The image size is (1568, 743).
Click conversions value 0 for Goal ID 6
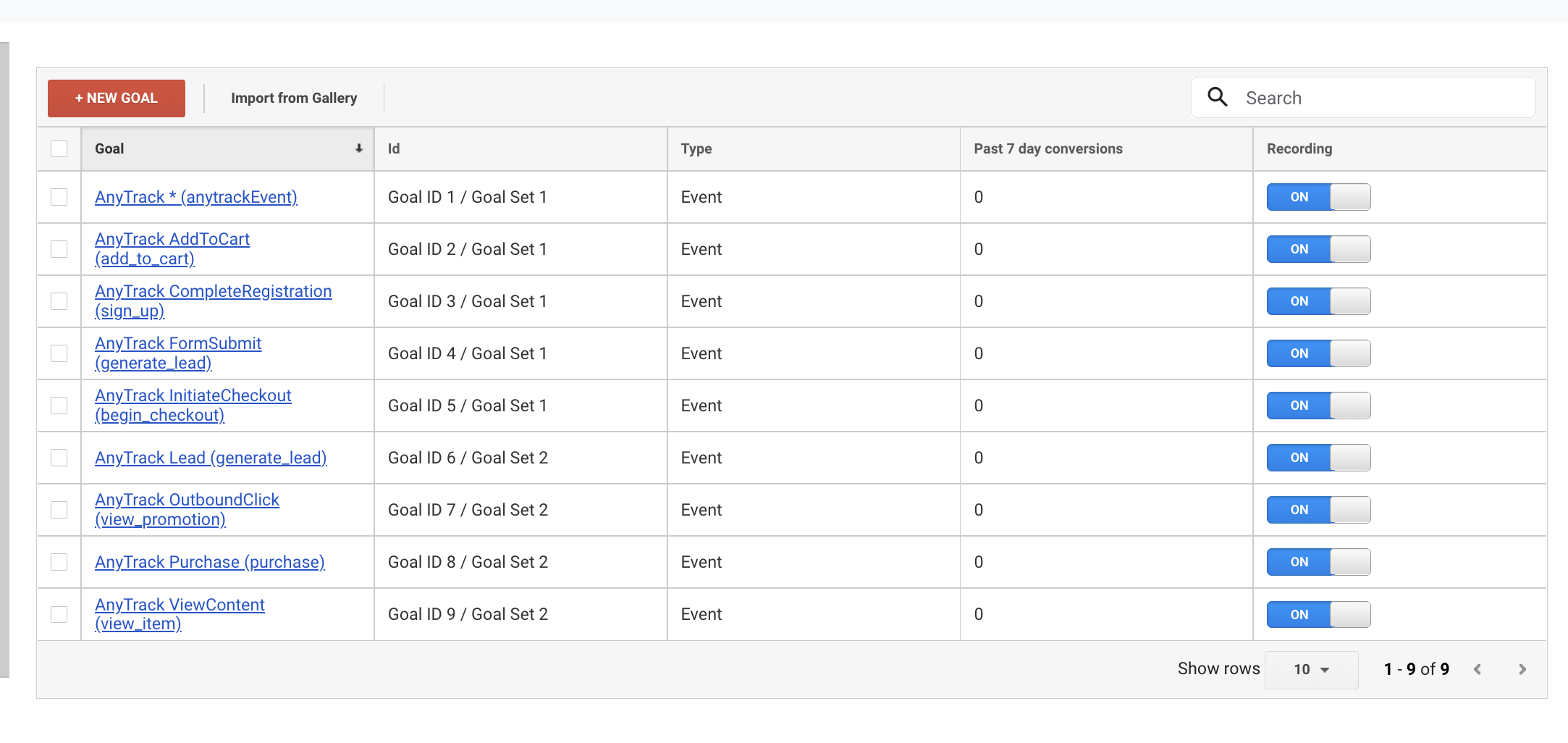979,458
